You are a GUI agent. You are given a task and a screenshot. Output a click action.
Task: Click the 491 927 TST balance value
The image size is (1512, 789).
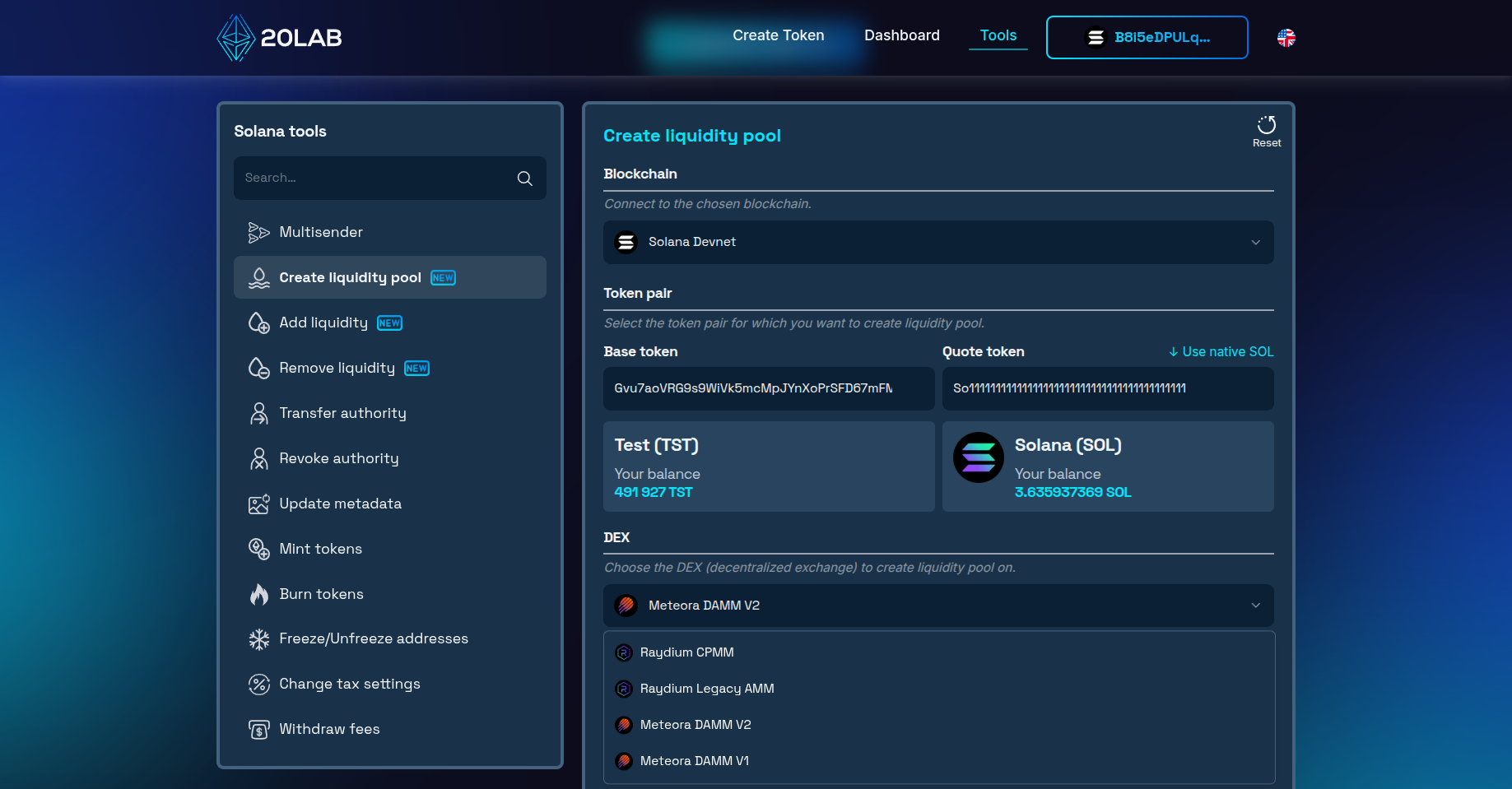pos(654,493)
